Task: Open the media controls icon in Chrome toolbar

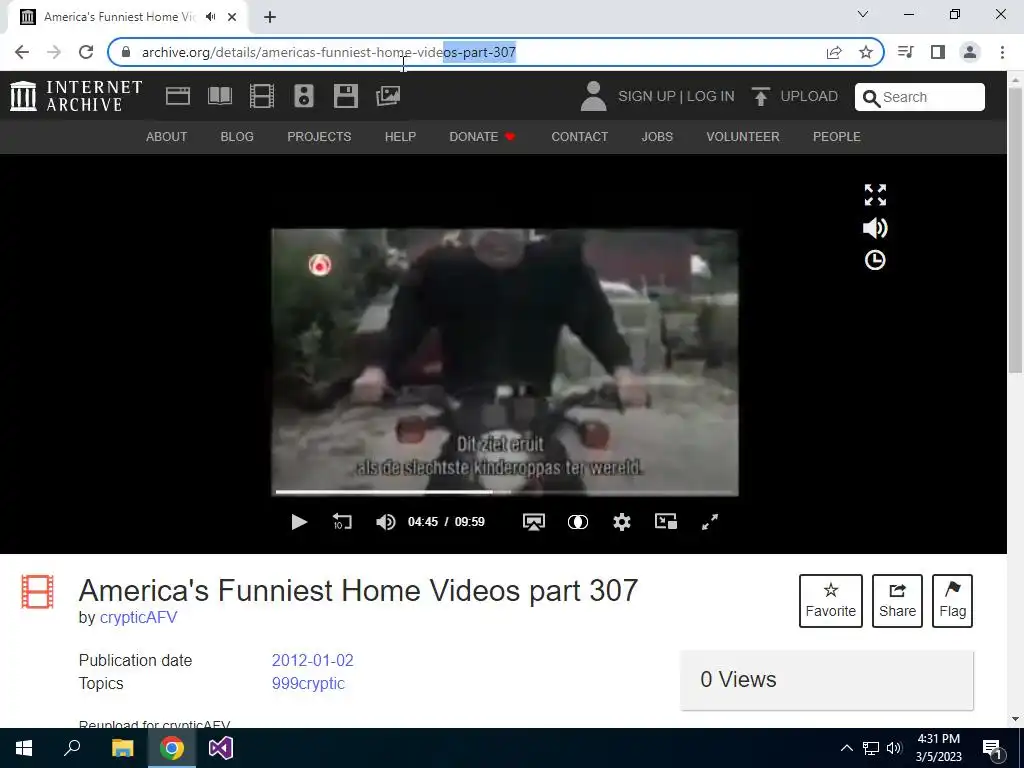Action: pyautogui.click(x=906, y=52)
